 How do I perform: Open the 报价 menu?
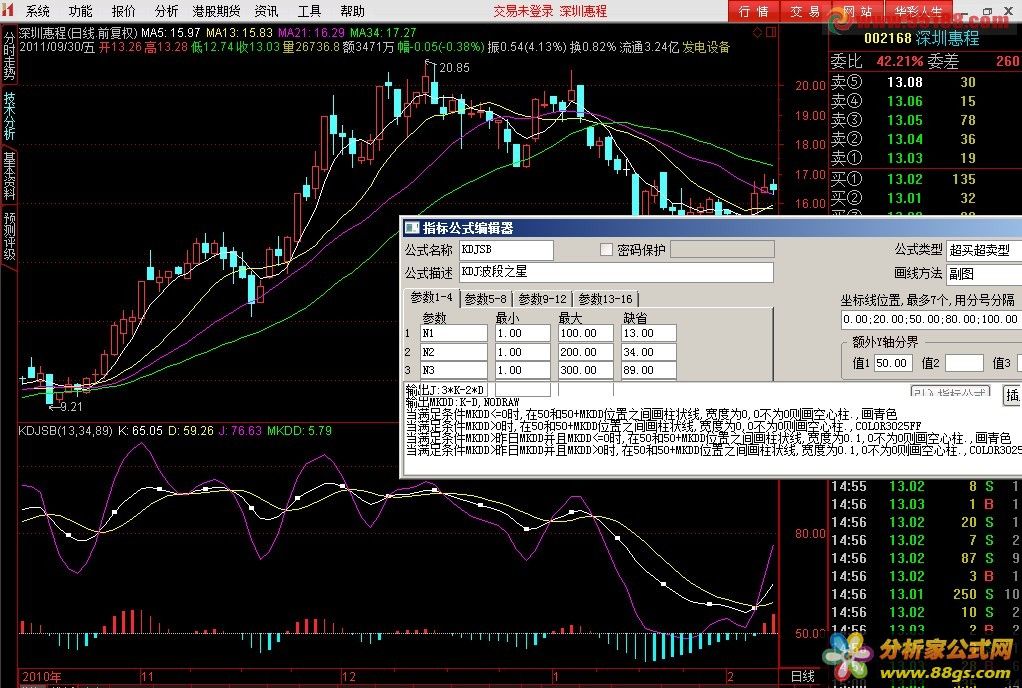coord(124,11)
